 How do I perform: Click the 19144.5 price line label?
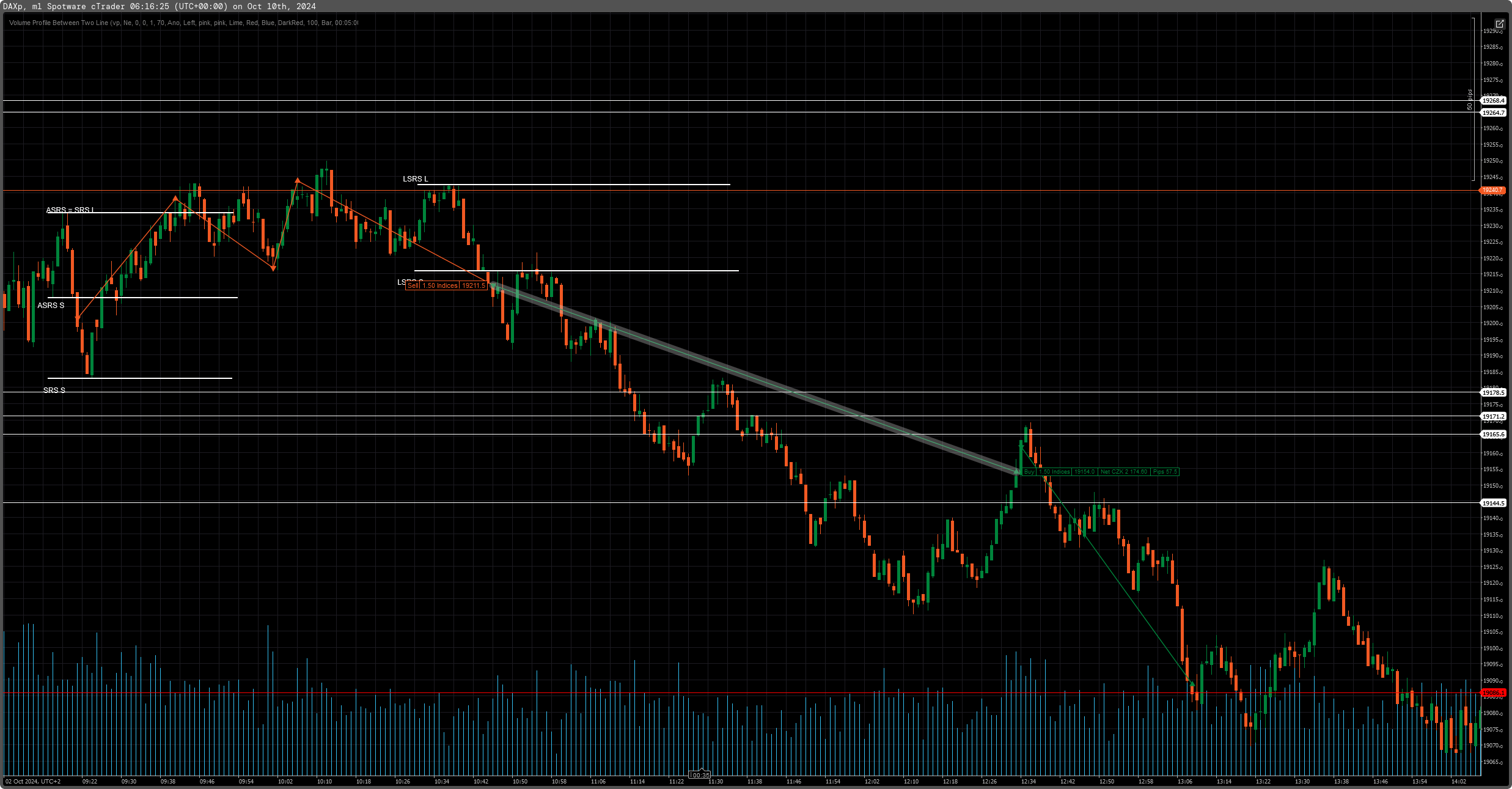[x=1493, y=504]
